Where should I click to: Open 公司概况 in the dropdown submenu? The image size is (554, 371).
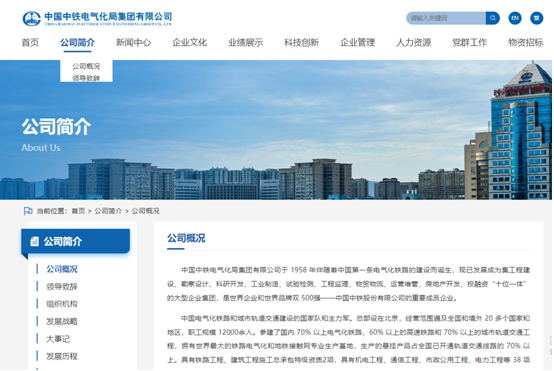click(x=86, y=66)
